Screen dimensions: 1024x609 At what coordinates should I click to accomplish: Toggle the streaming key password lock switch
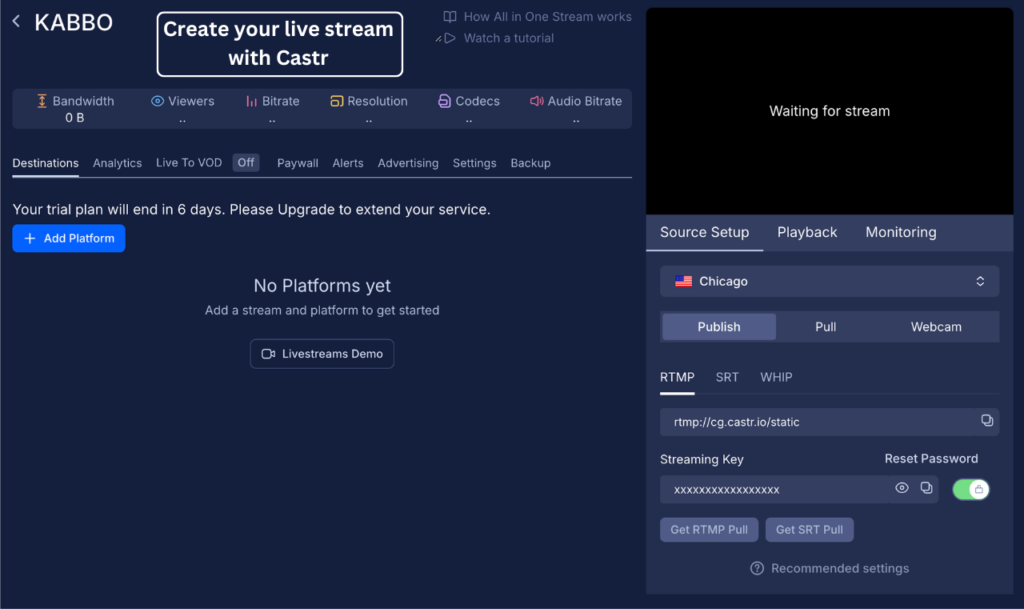(x=970, y=489)
